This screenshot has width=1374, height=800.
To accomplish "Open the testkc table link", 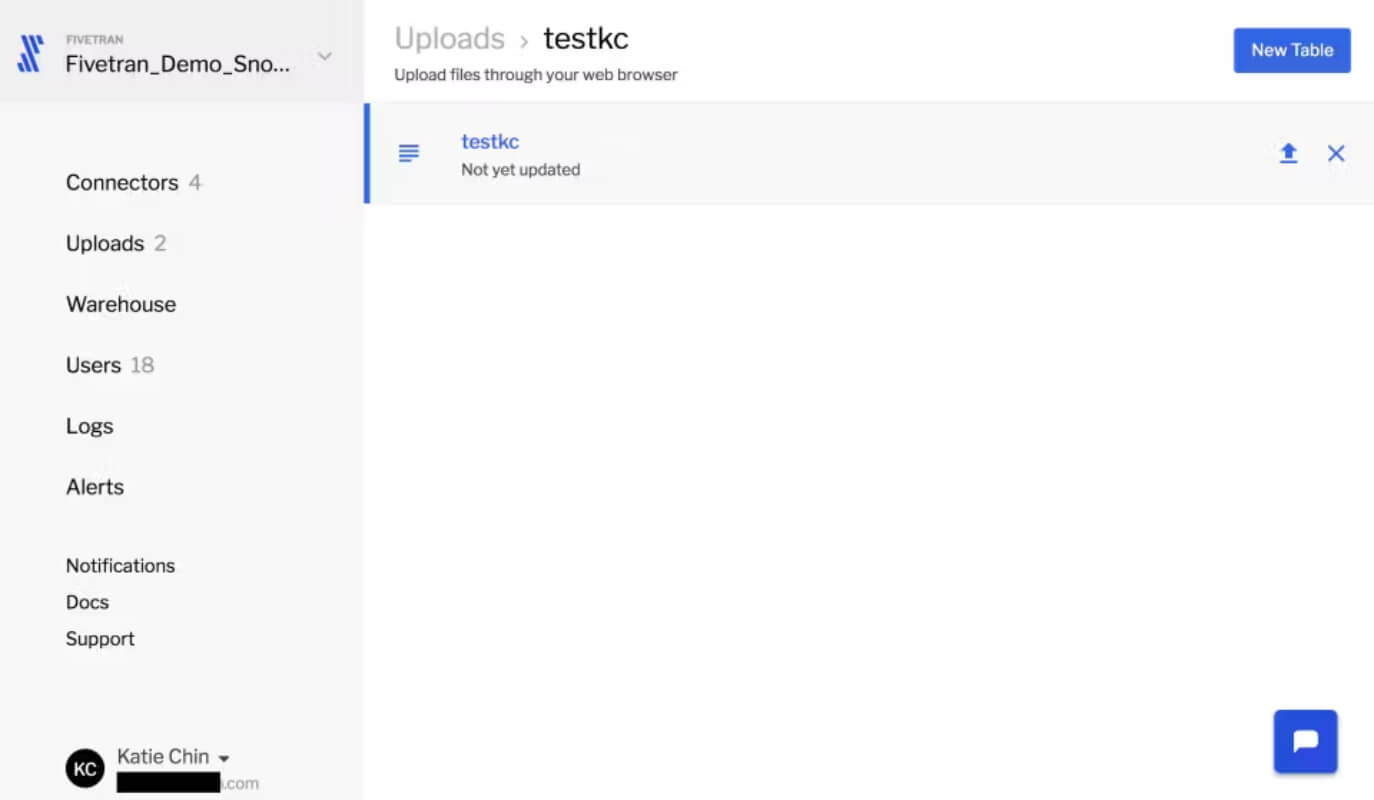I will [490, 142].
